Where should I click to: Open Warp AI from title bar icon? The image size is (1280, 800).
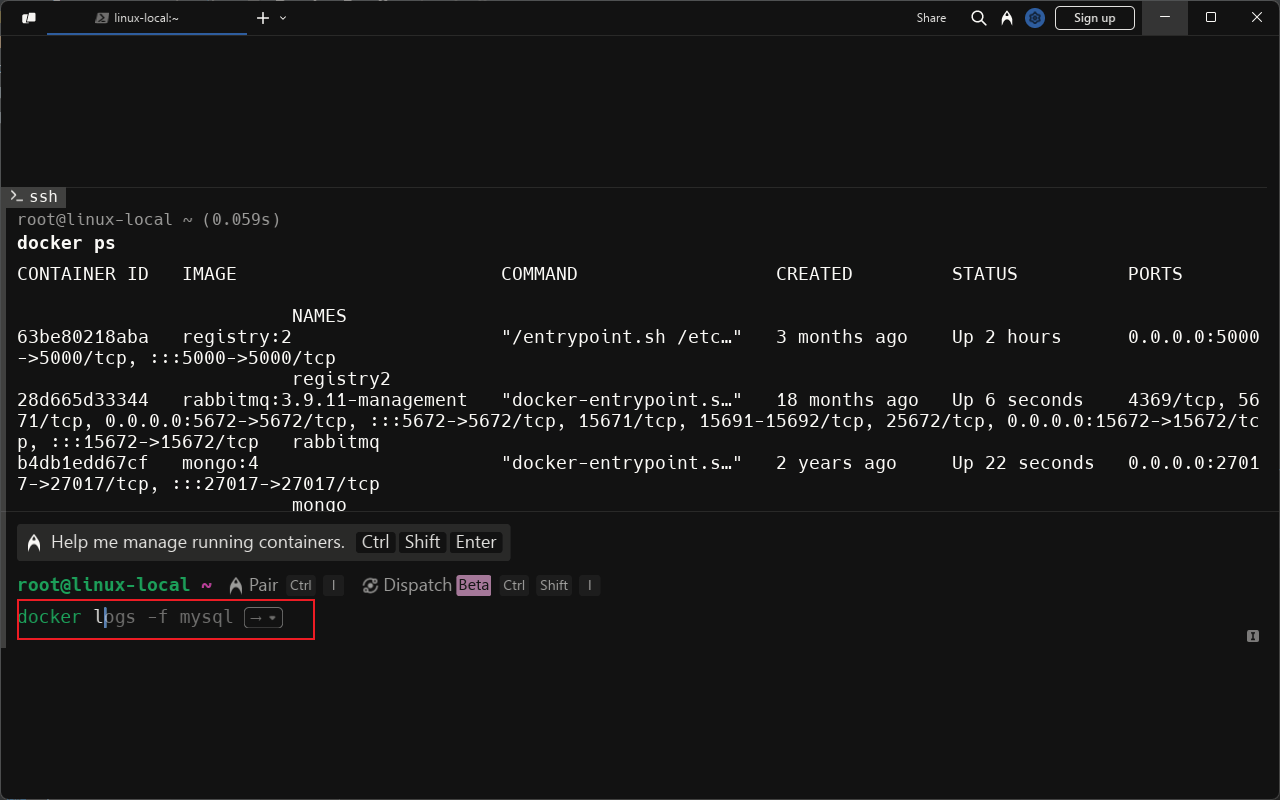point(1007,18)
